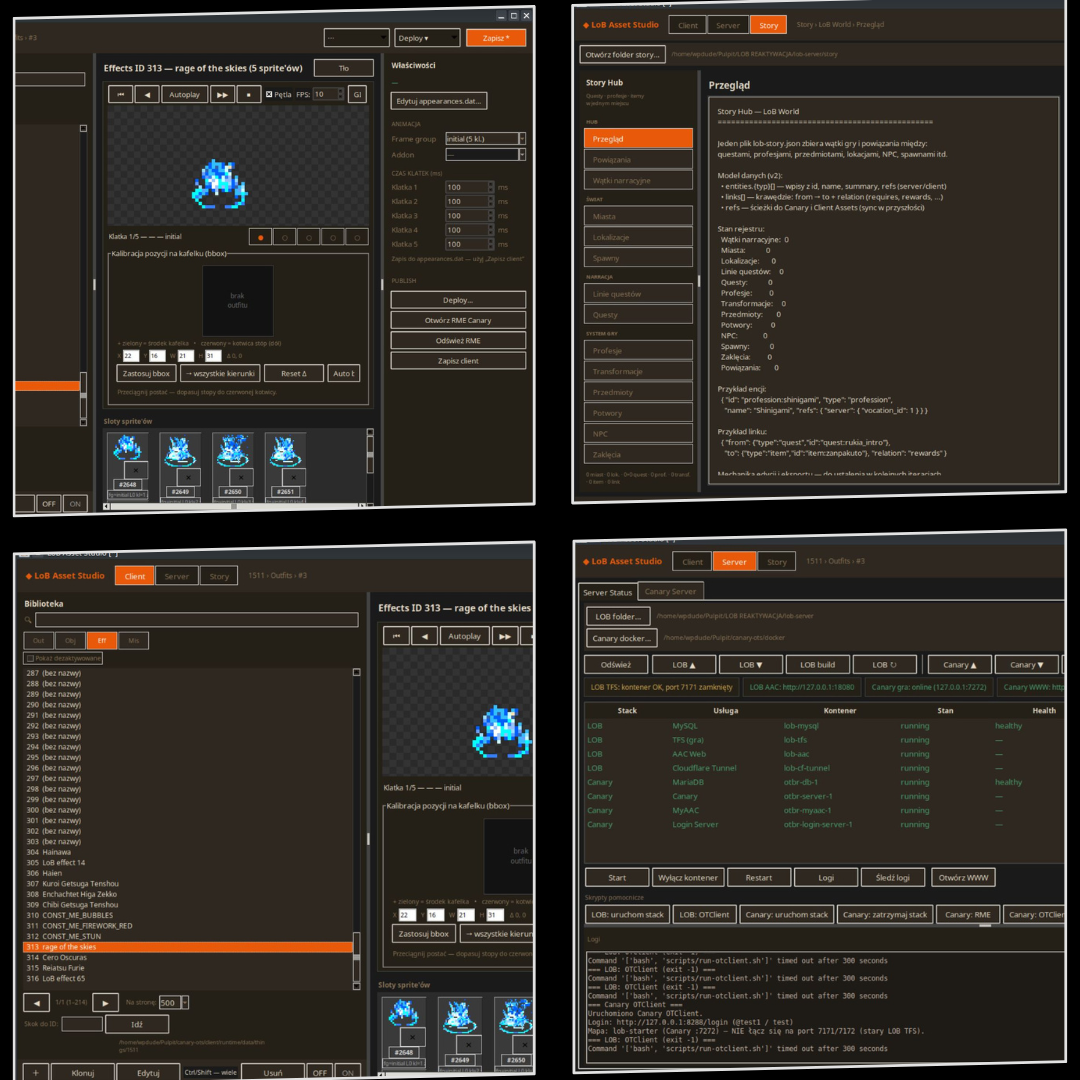The width and height of the screenshot is (1080, 1080).
Task: Enable Pokaż dezaktywowane checkbox
Action: pyautogui.click(x=30, y=658)
